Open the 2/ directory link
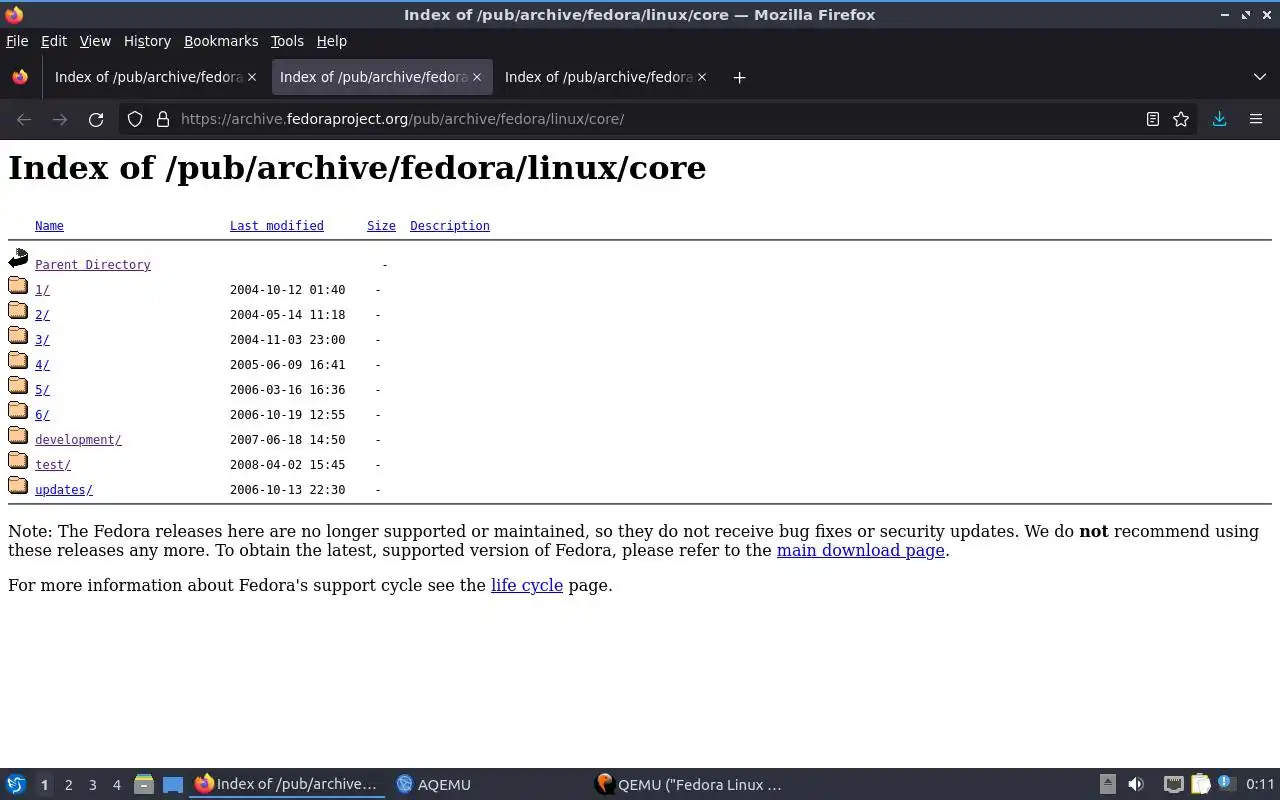Screen dimensions: 1280x800 tap(42, 315)
